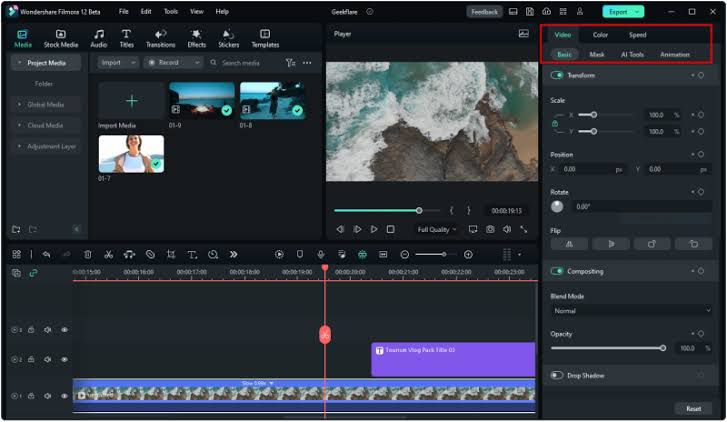
Task: Click the Split scissors tool in timeline toolbar
Action: coord(108,254)
